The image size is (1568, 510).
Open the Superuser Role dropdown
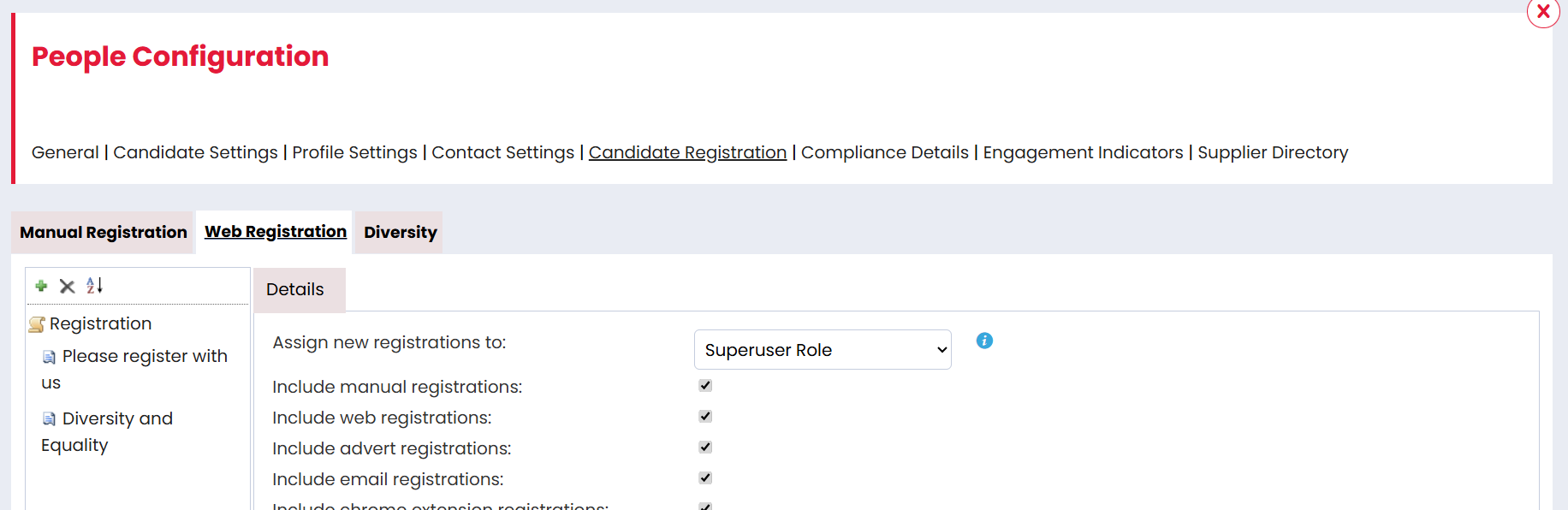(823, 350)
